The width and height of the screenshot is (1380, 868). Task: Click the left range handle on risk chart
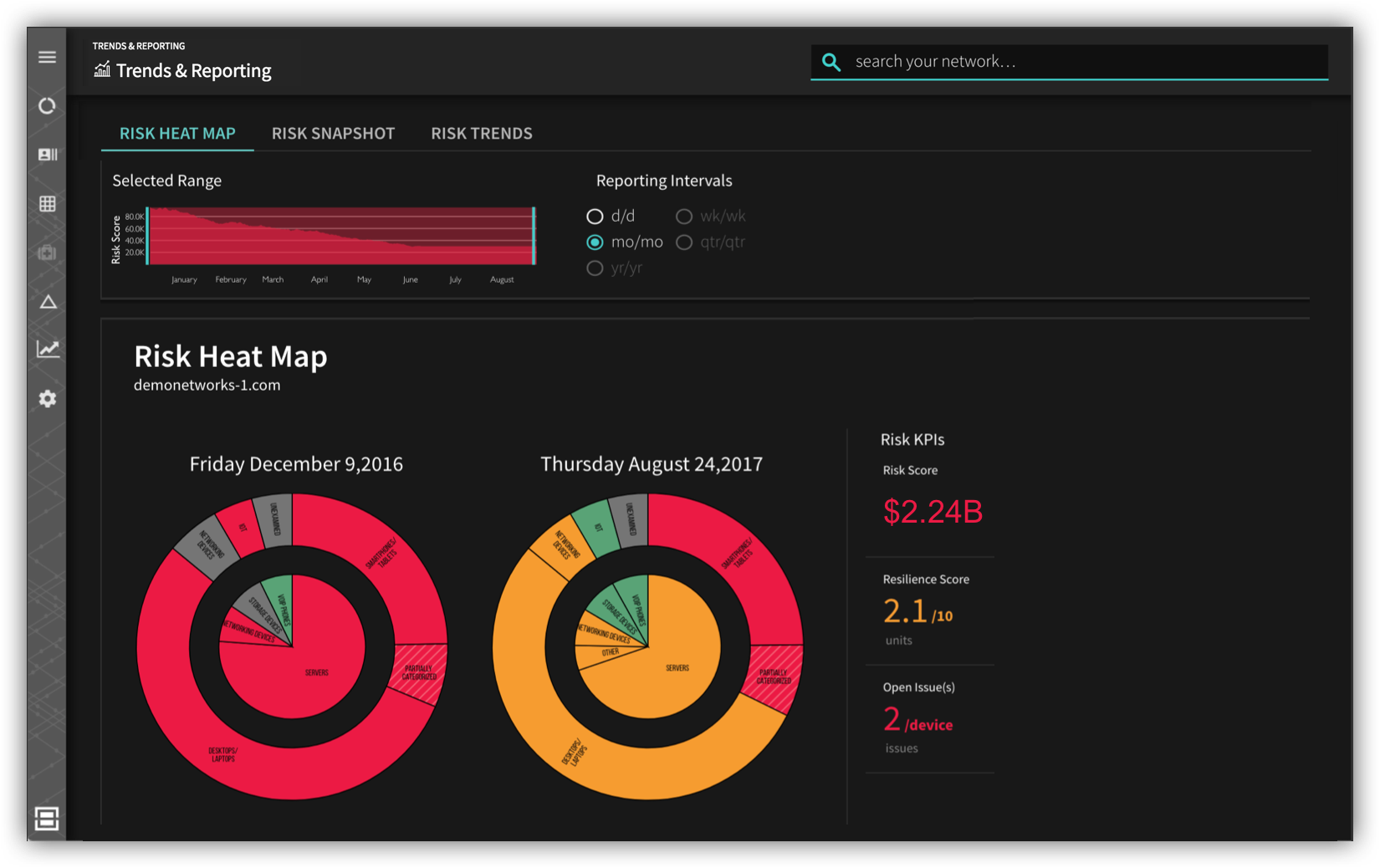[147, 236]
